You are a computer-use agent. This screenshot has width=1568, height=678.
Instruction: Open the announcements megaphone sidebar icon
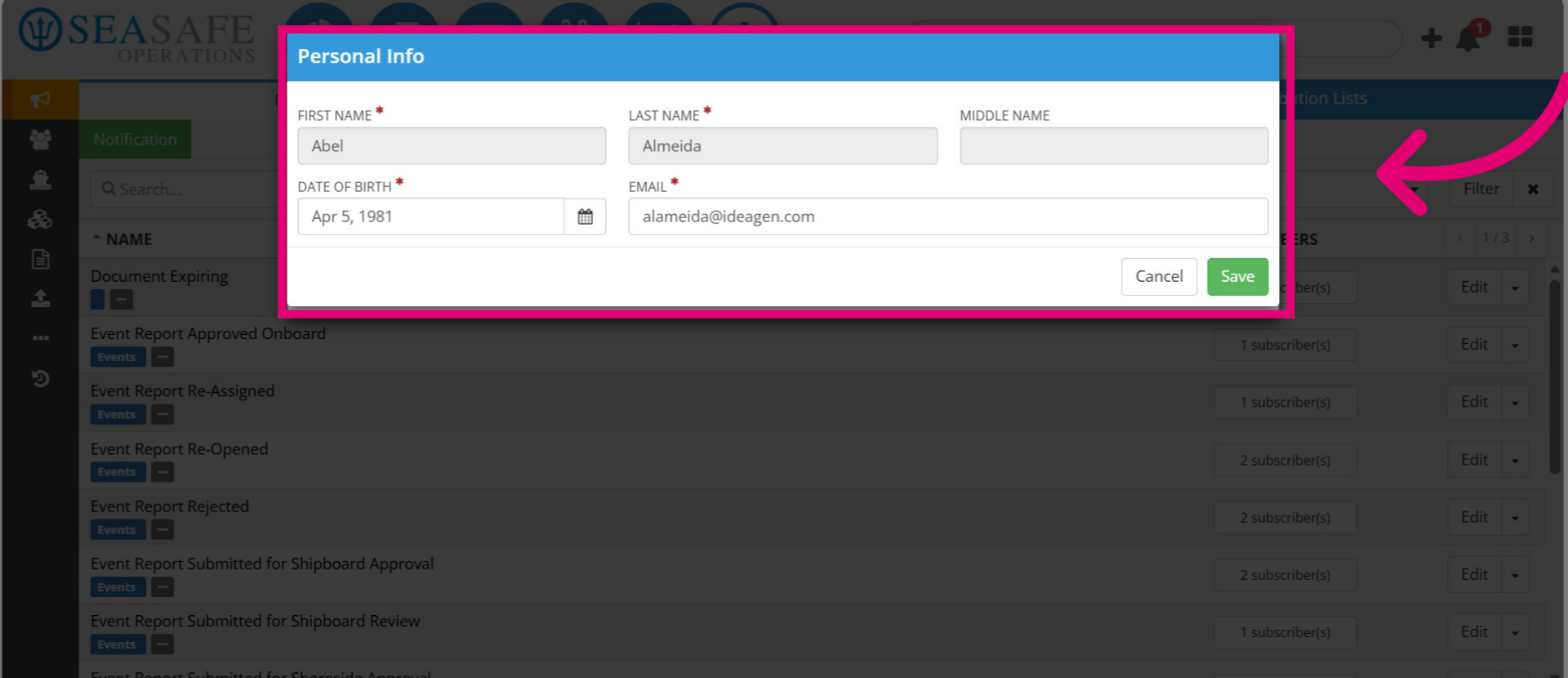tap(40, 100)
